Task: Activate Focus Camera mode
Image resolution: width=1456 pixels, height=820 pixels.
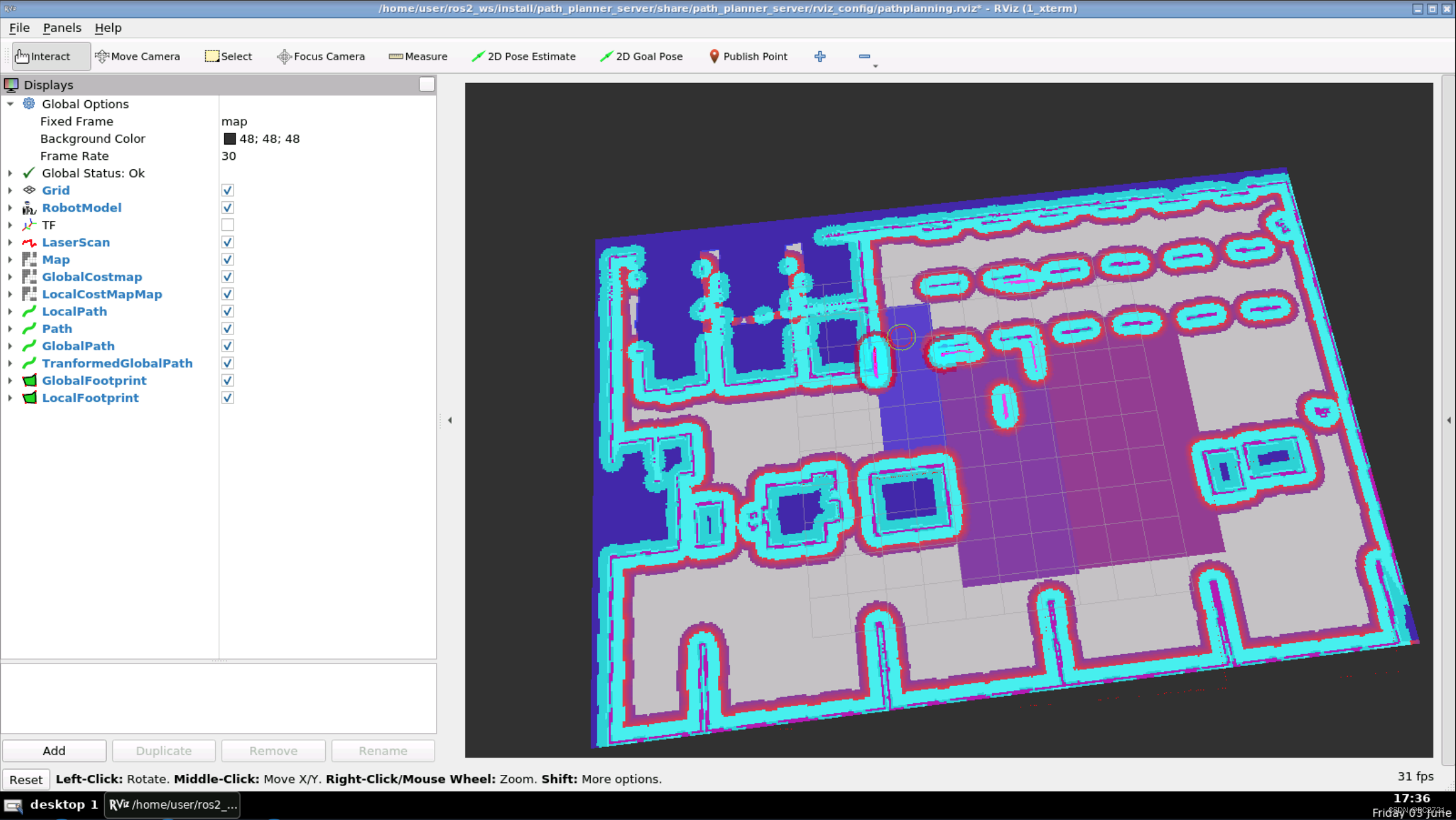Action: 321,56
